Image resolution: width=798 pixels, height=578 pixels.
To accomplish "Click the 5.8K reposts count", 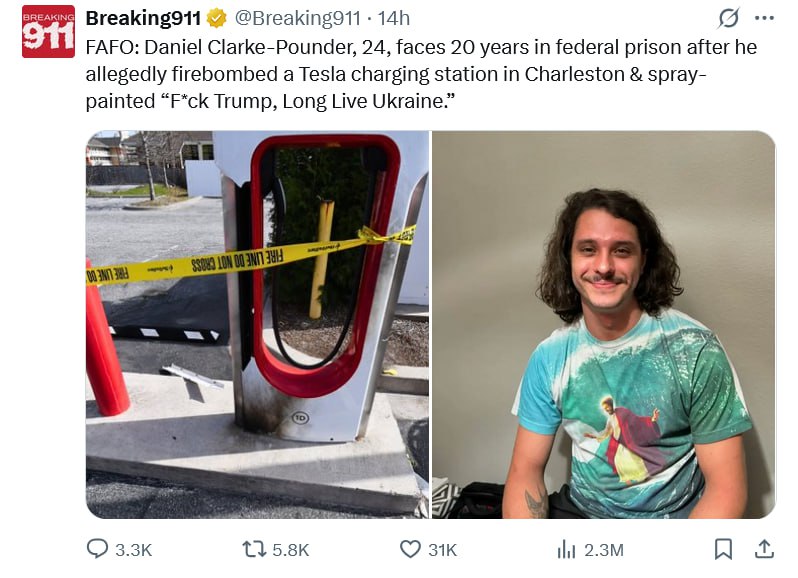I will point(291,550).
